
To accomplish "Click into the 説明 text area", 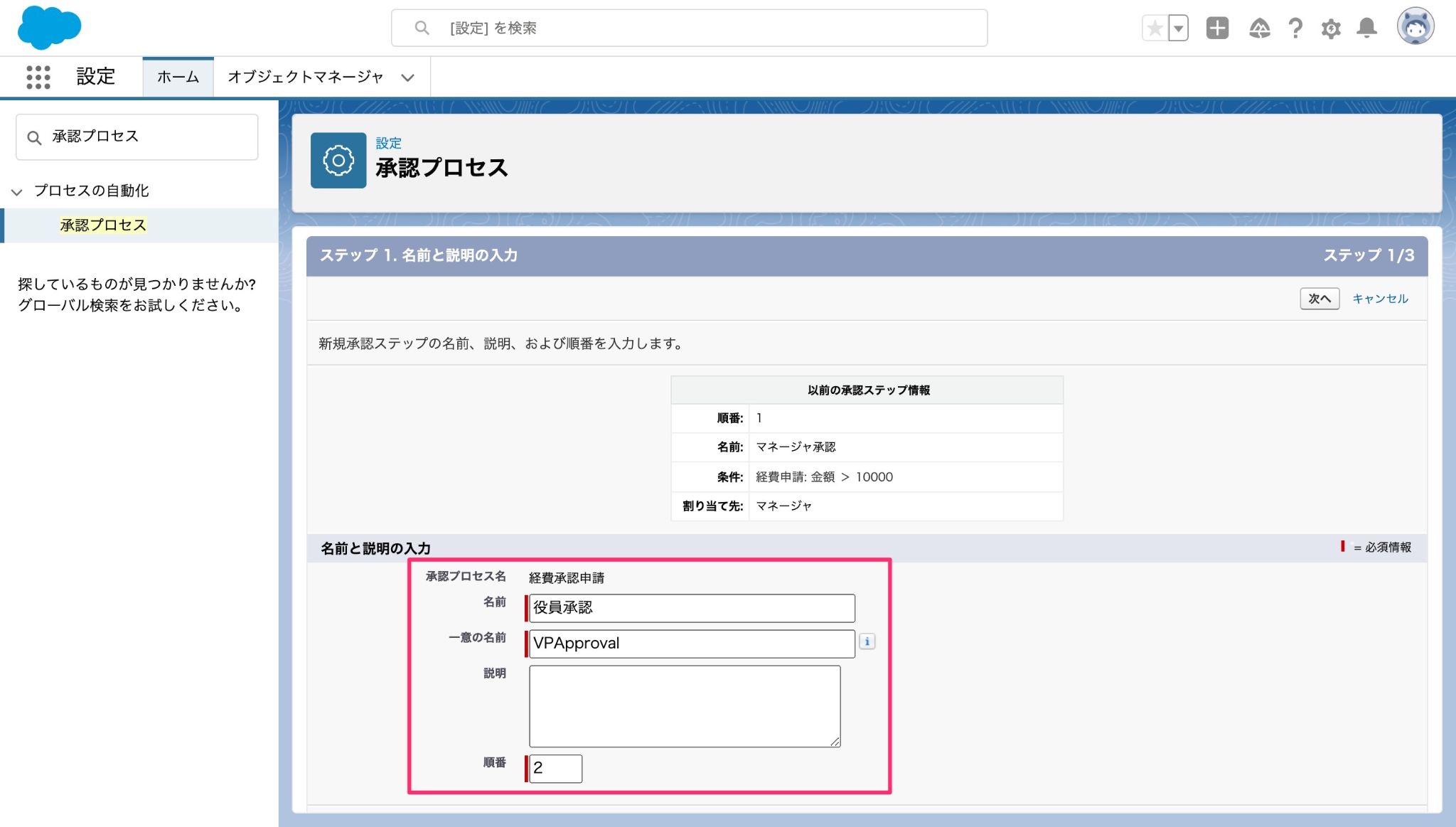I will click(685, 706).
